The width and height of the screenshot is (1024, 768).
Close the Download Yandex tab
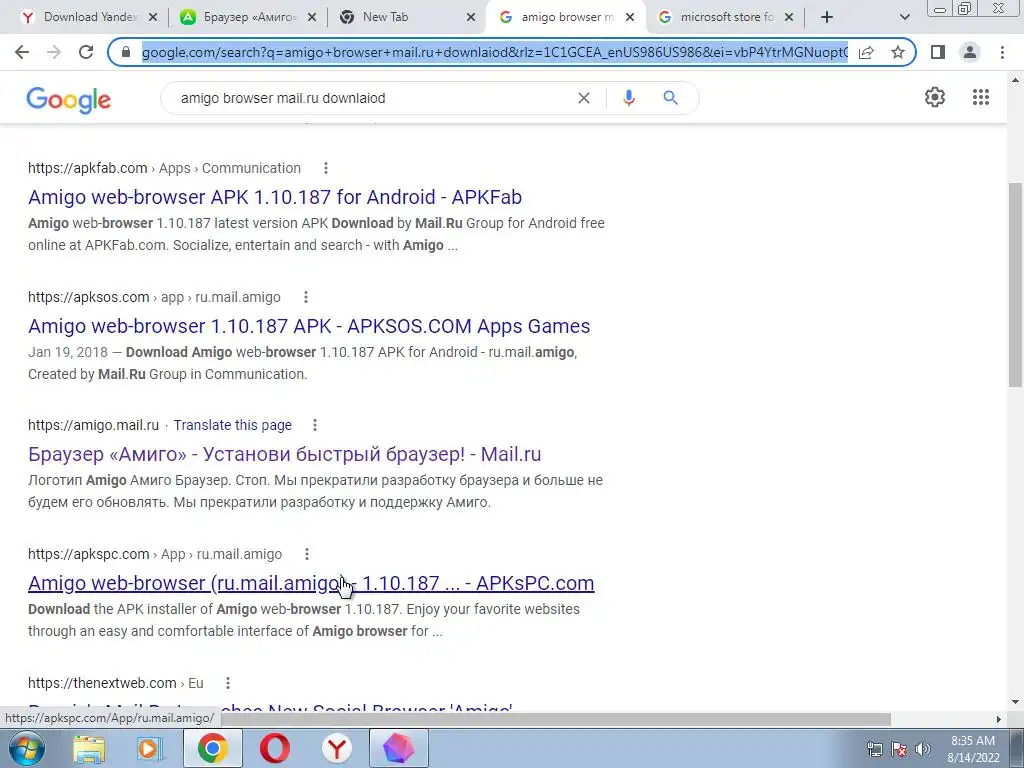pyautogui.click(x=153, y=17)
